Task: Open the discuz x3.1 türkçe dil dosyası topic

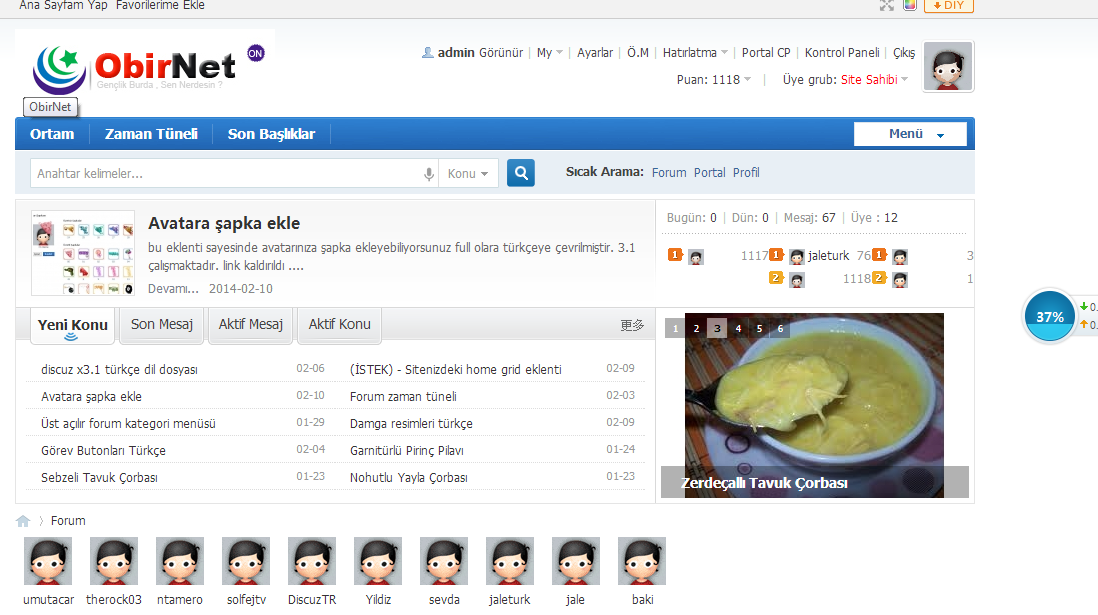Action: (x=119, y=369)
